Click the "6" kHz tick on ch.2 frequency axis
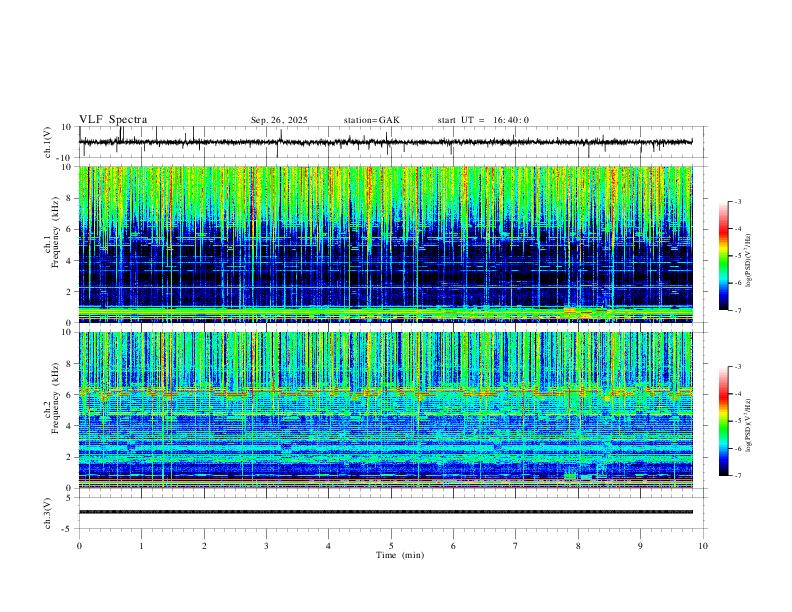Viewport: 792px width, 612px height. pyautogui.click(x=69, y=394)
